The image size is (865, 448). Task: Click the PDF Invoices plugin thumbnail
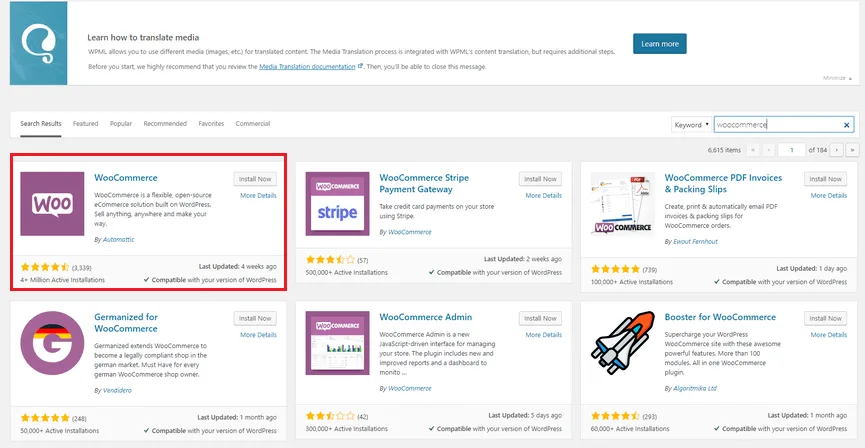click(623, 204)
